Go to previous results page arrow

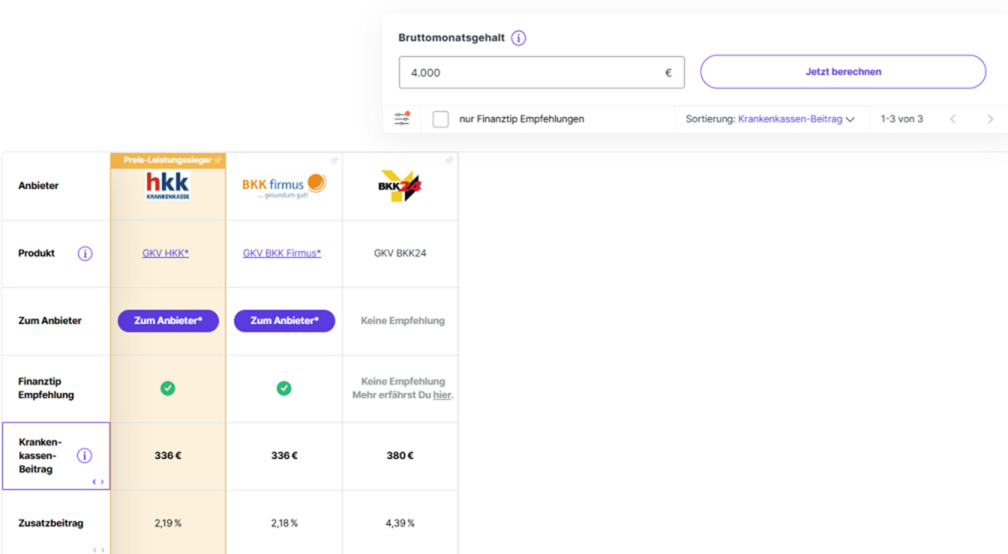pyautogui.click(x=953, y=119)
